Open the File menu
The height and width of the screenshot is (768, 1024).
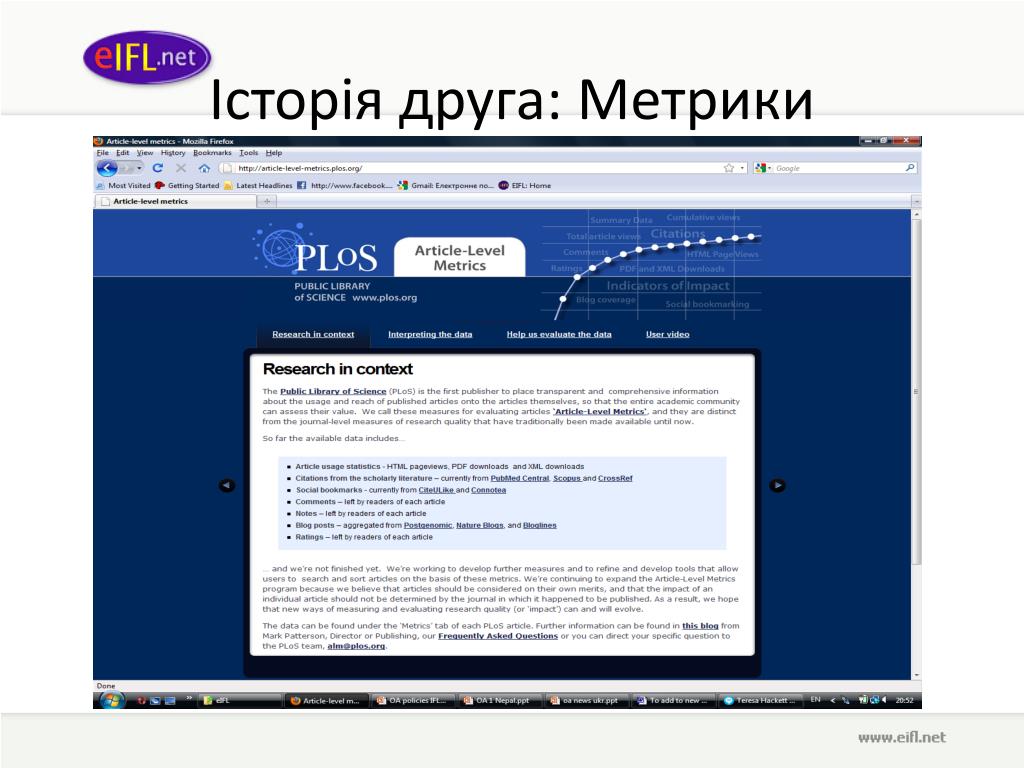[103, 153]
